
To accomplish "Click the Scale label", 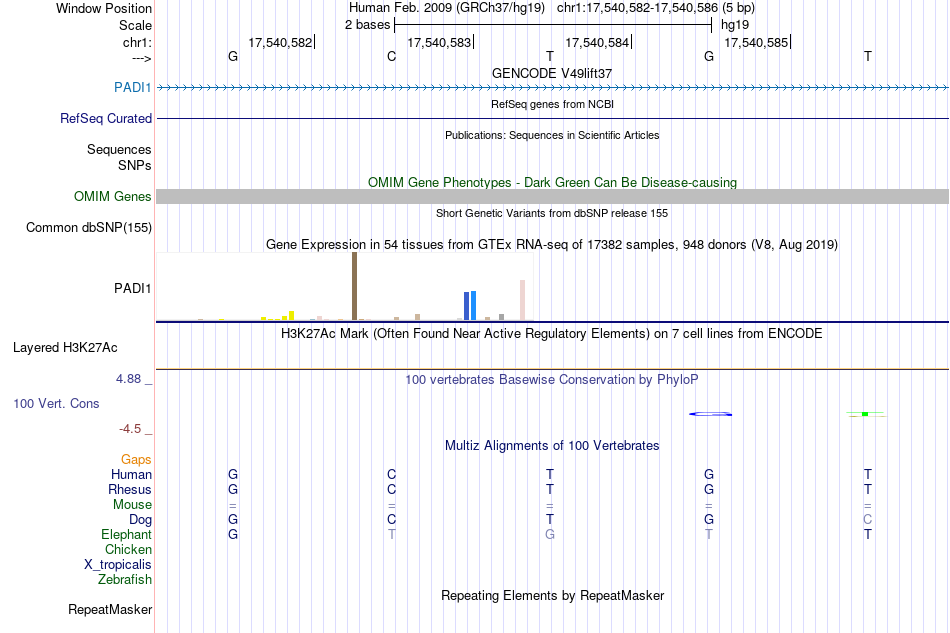I will click(x=136, y=25).
